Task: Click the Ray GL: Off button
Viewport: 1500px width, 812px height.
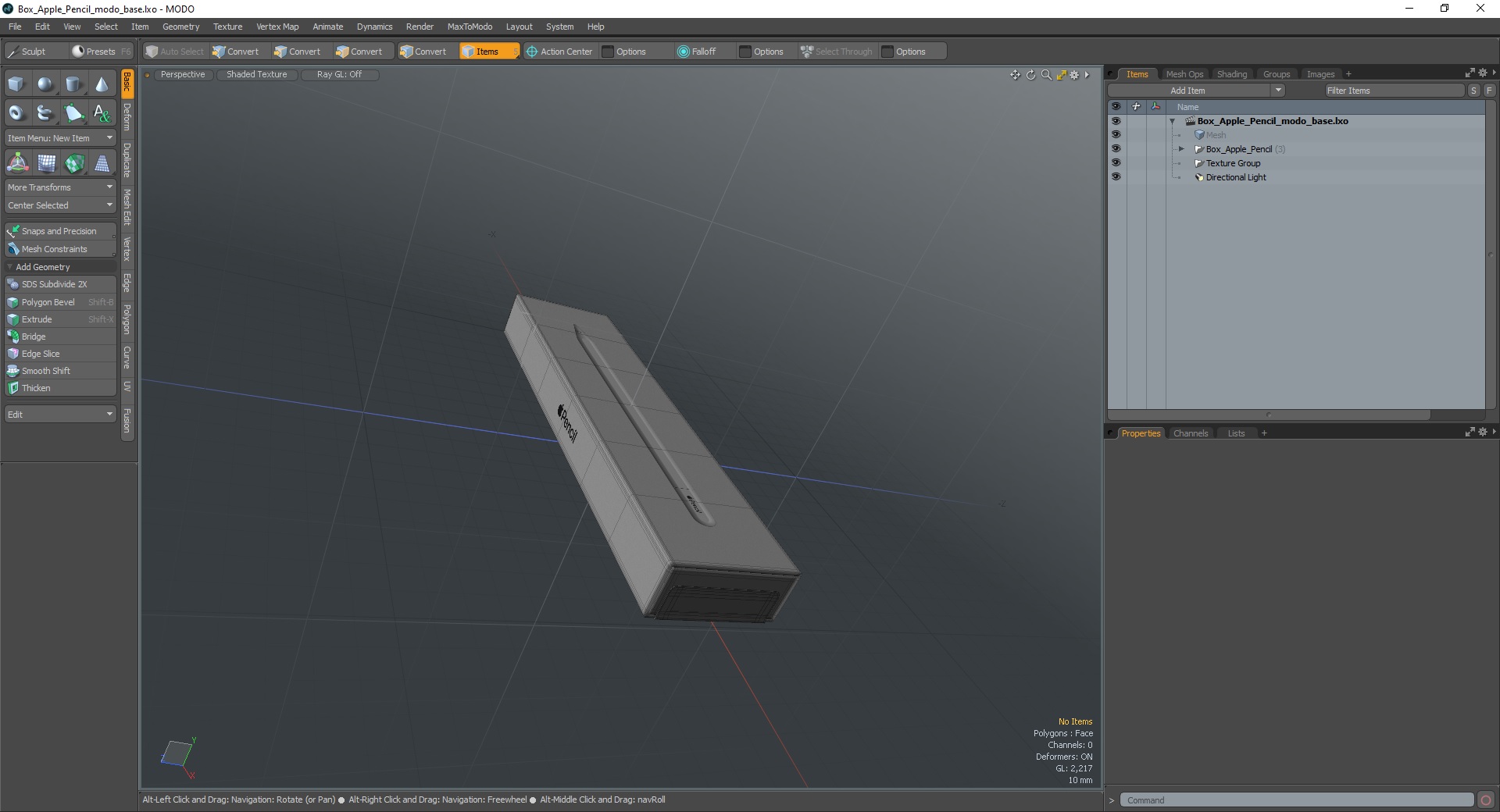Action: (339, 75)
